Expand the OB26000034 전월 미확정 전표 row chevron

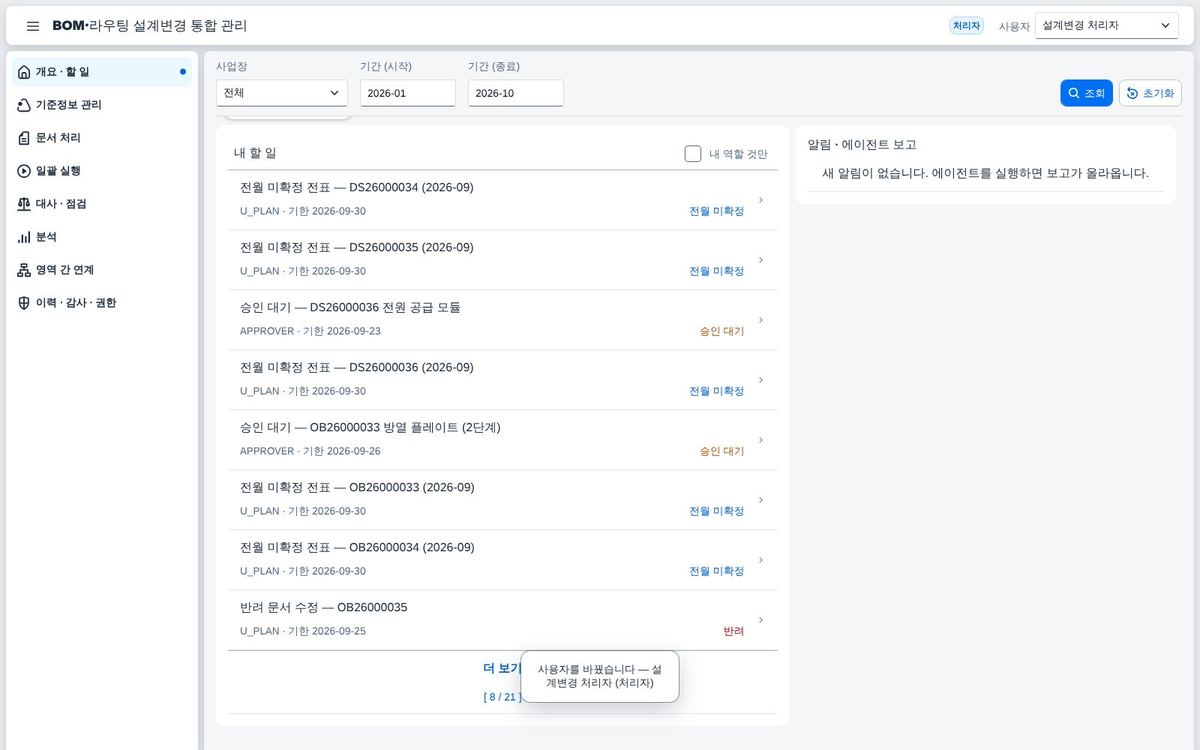761,560
